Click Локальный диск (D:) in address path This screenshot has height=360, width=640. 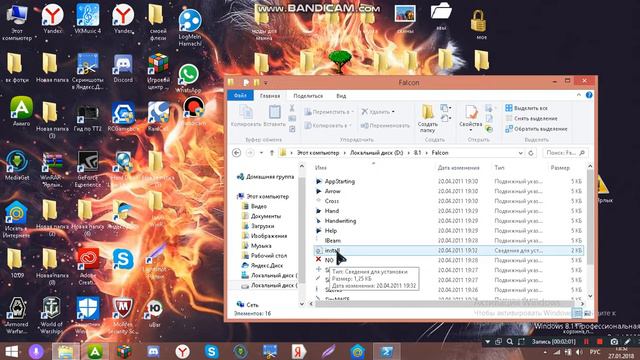pos(376,153)
